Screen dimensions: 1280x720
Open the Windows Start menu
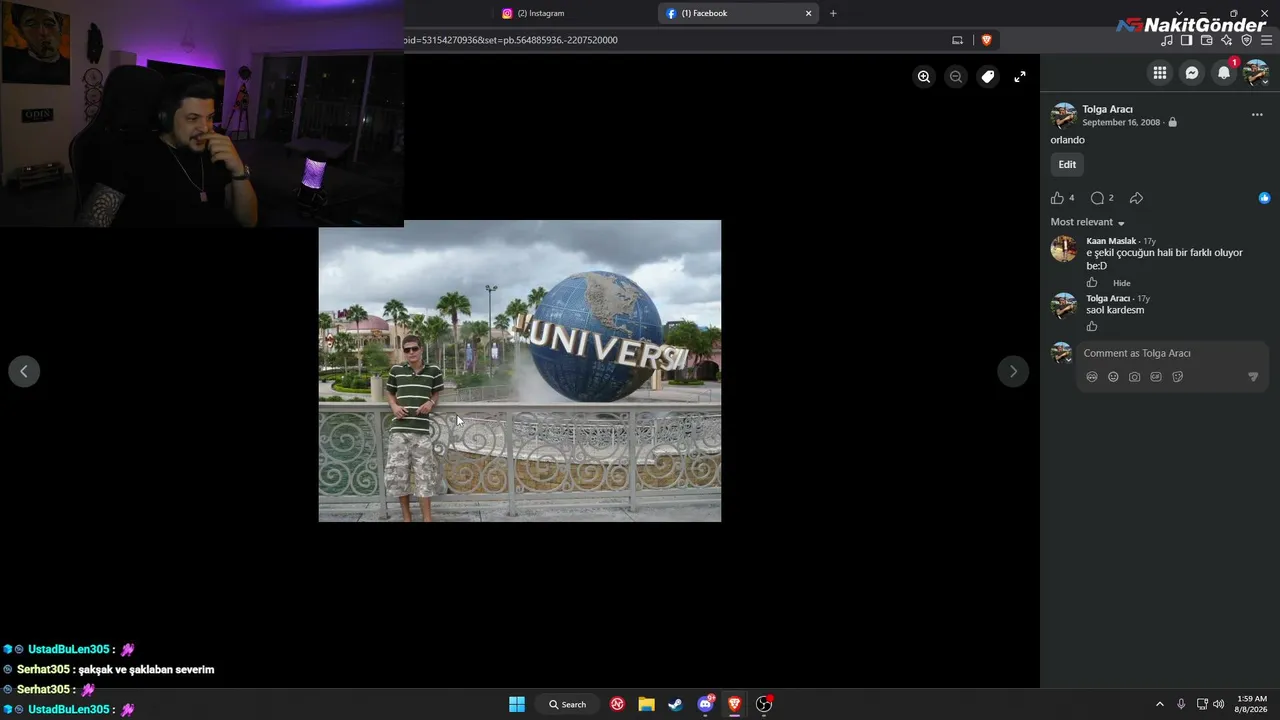point(517,704)
